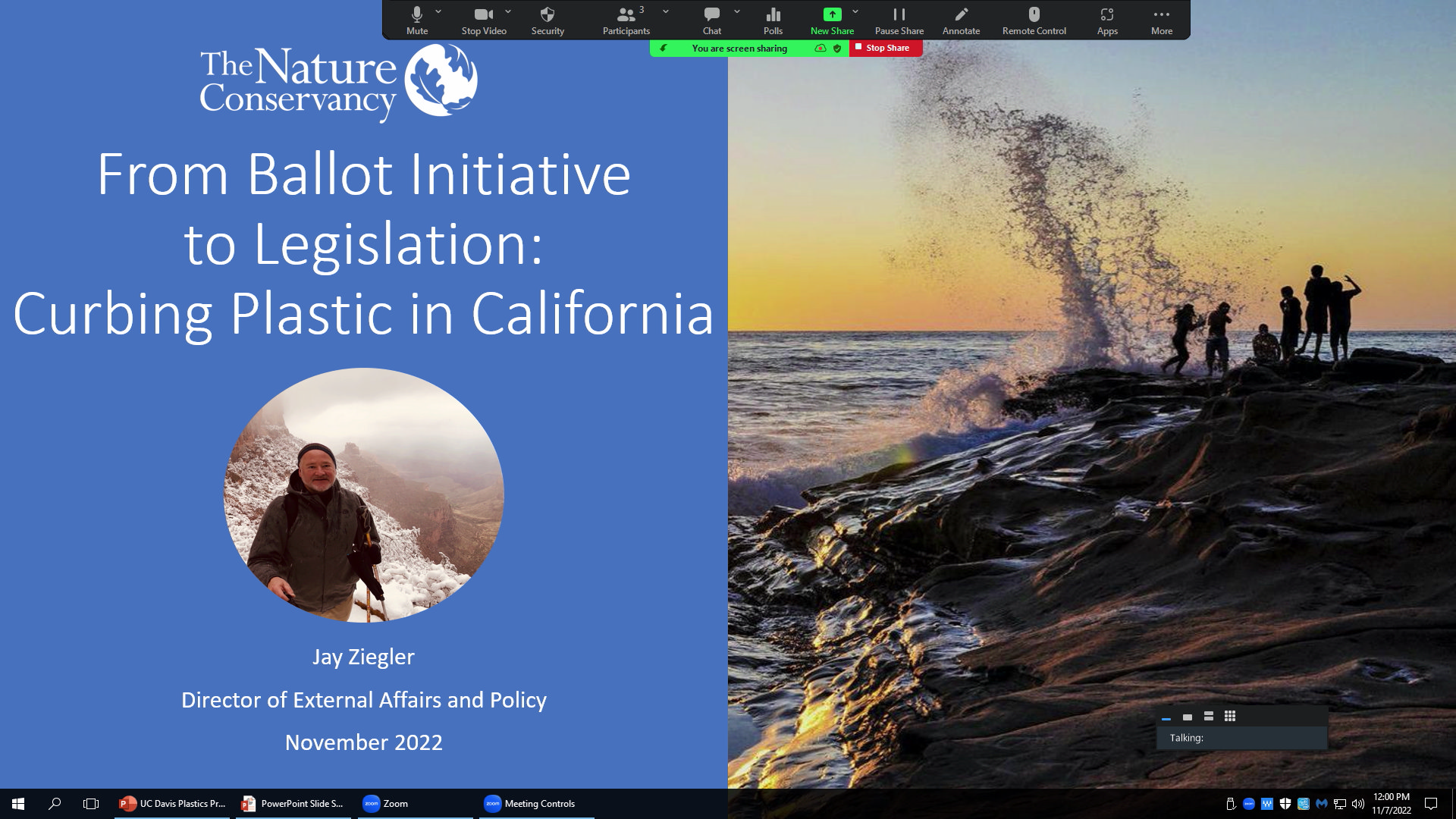Open the More options menu

1161,20
